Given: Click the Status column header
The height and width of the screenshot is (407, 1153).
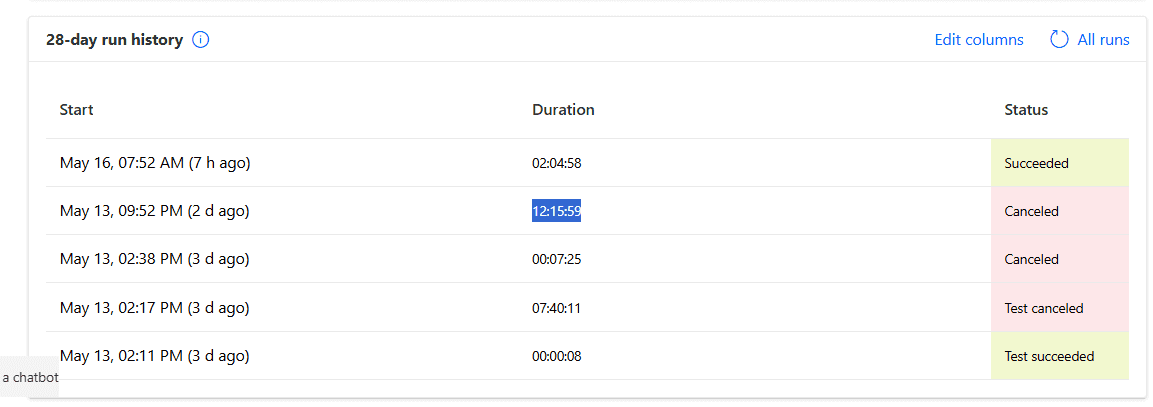Looking at the screenshot, I should tap(1026, 110).
